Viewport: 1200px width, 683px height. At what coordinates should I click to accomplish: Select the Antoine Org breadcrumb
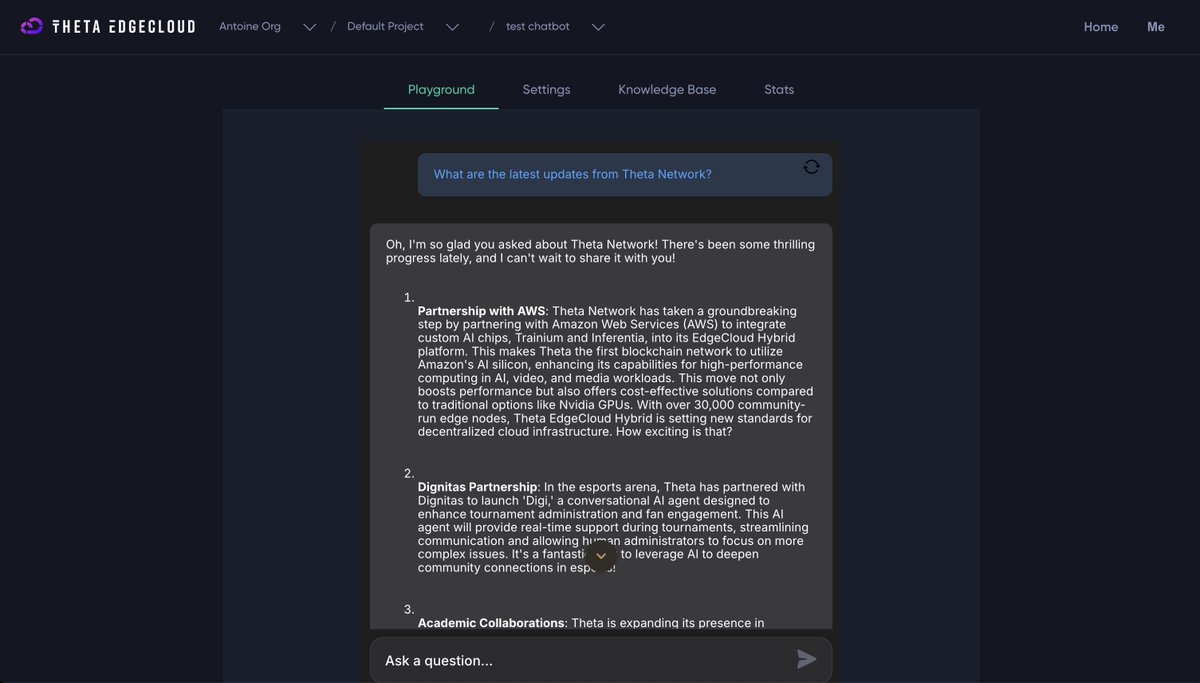click(250, 26)
